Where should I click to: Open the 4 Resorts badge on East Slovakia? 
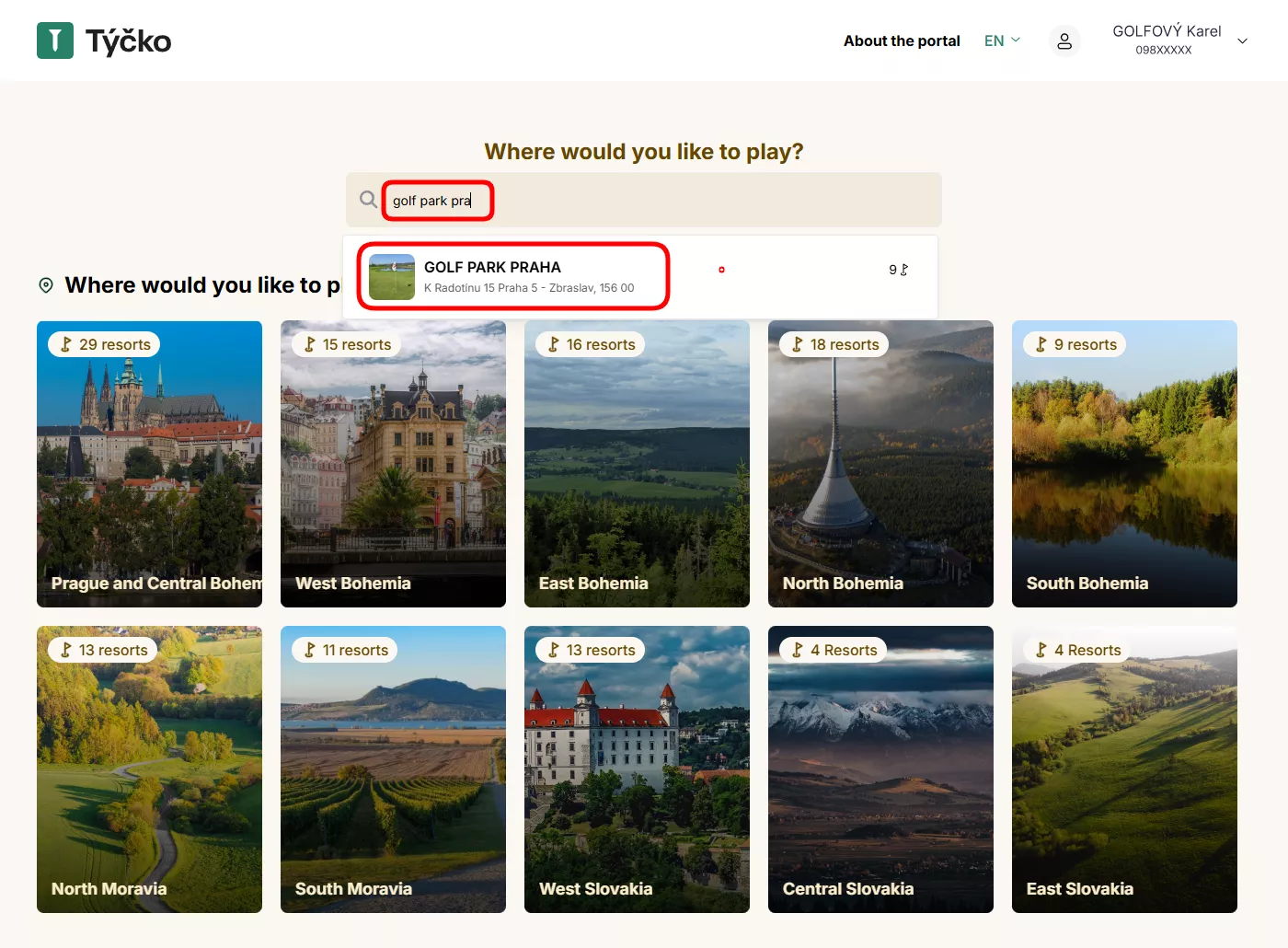tap(1077, 650)
